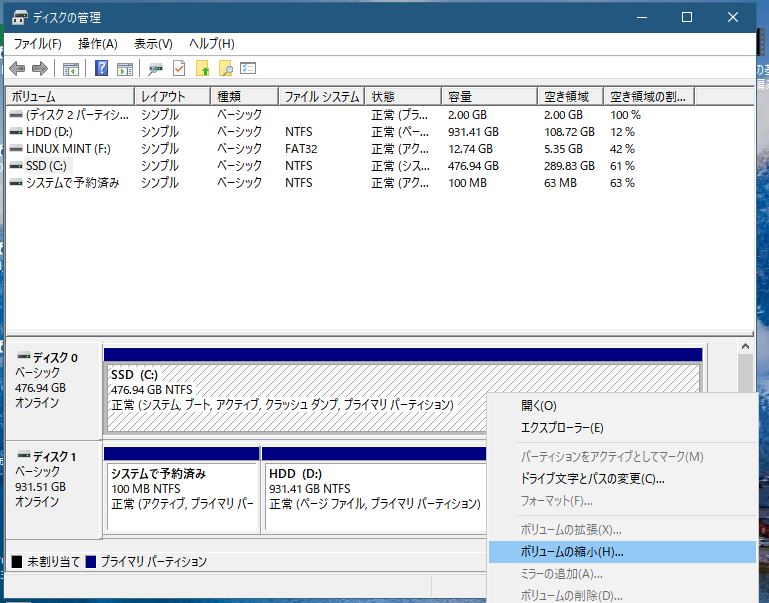Click the back arrow toolbar icon
Viewport: 769px width, 603px height.
(x=17, y=69)
